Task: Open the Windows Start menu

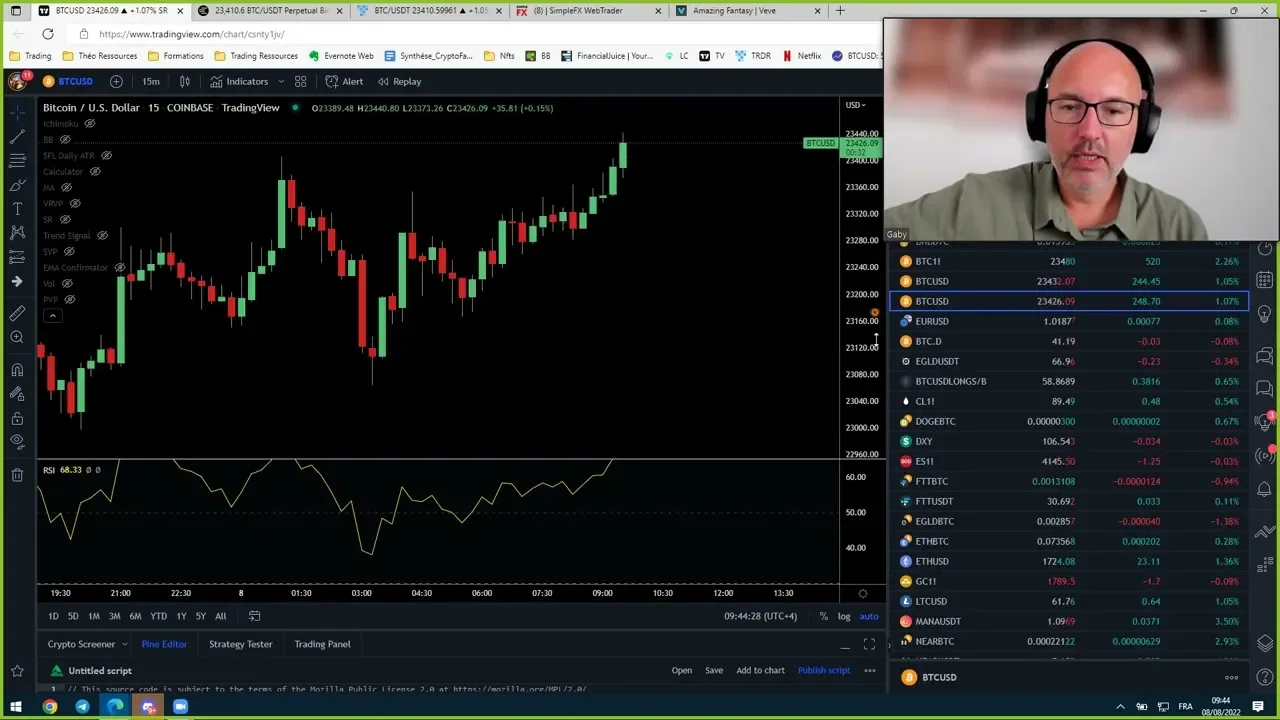Action: tap(16, 707)
